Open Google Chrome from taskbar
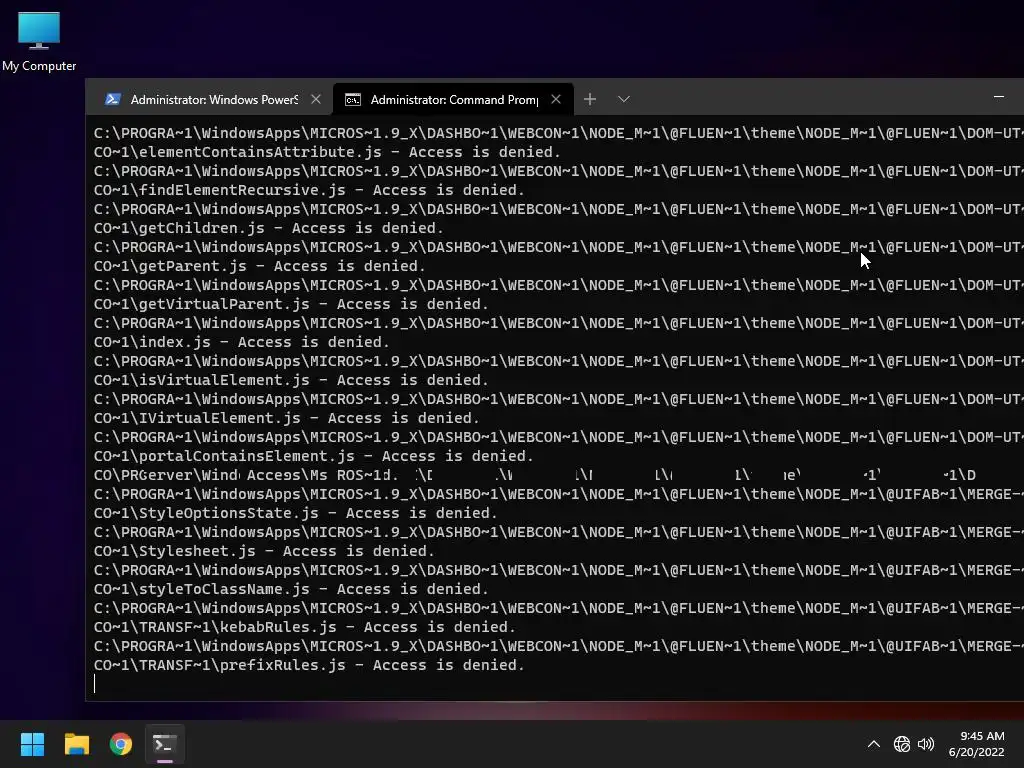This screenshot has width=1024, height=768. 121,744
